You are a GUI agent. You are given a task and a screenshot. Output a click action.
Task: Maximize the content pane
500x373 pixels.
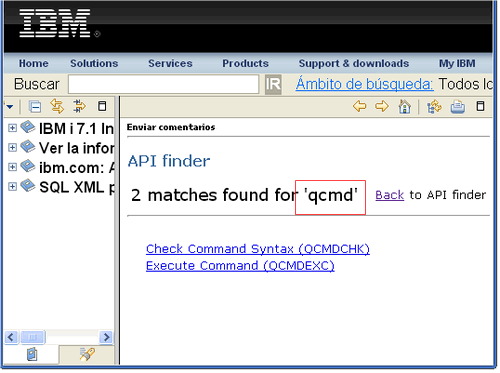tap(480, 106)
